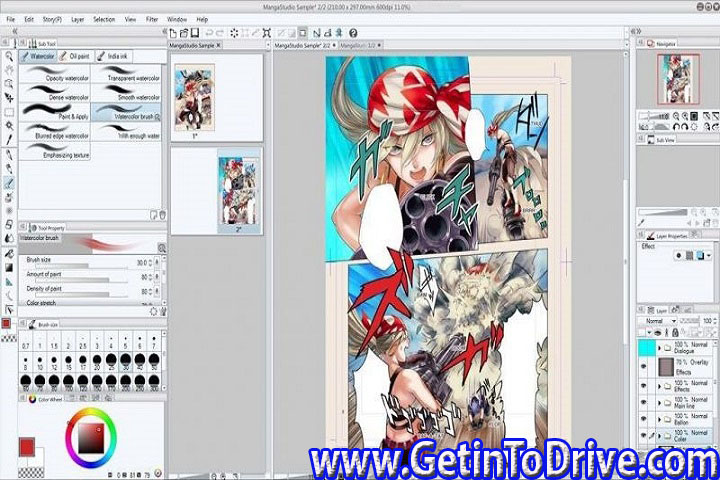Click the lock layer icon in Layer panel

pos(675,332)
